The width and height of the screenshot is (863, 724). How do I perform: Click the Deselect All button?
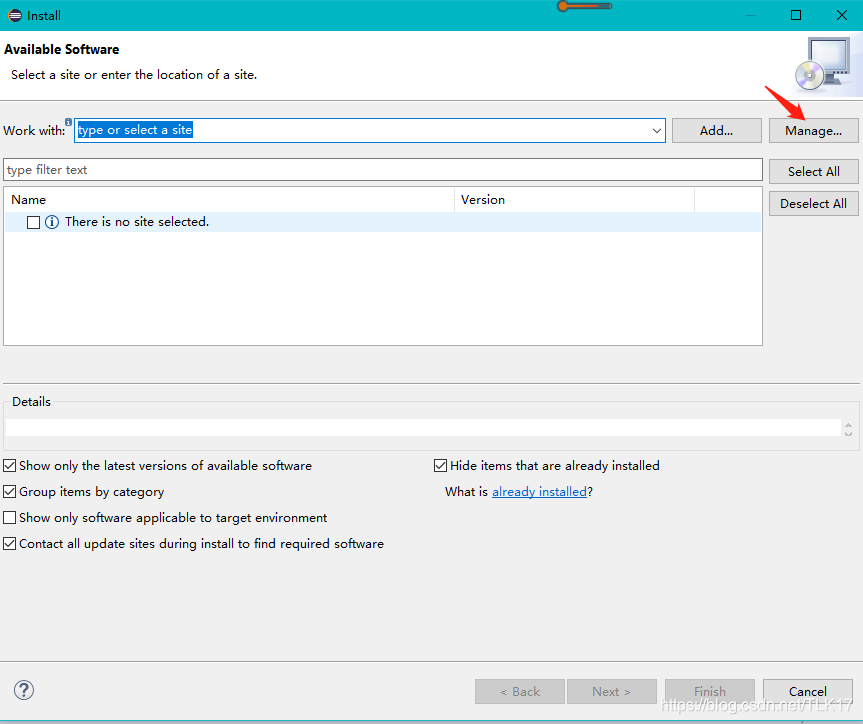(813, 204)
